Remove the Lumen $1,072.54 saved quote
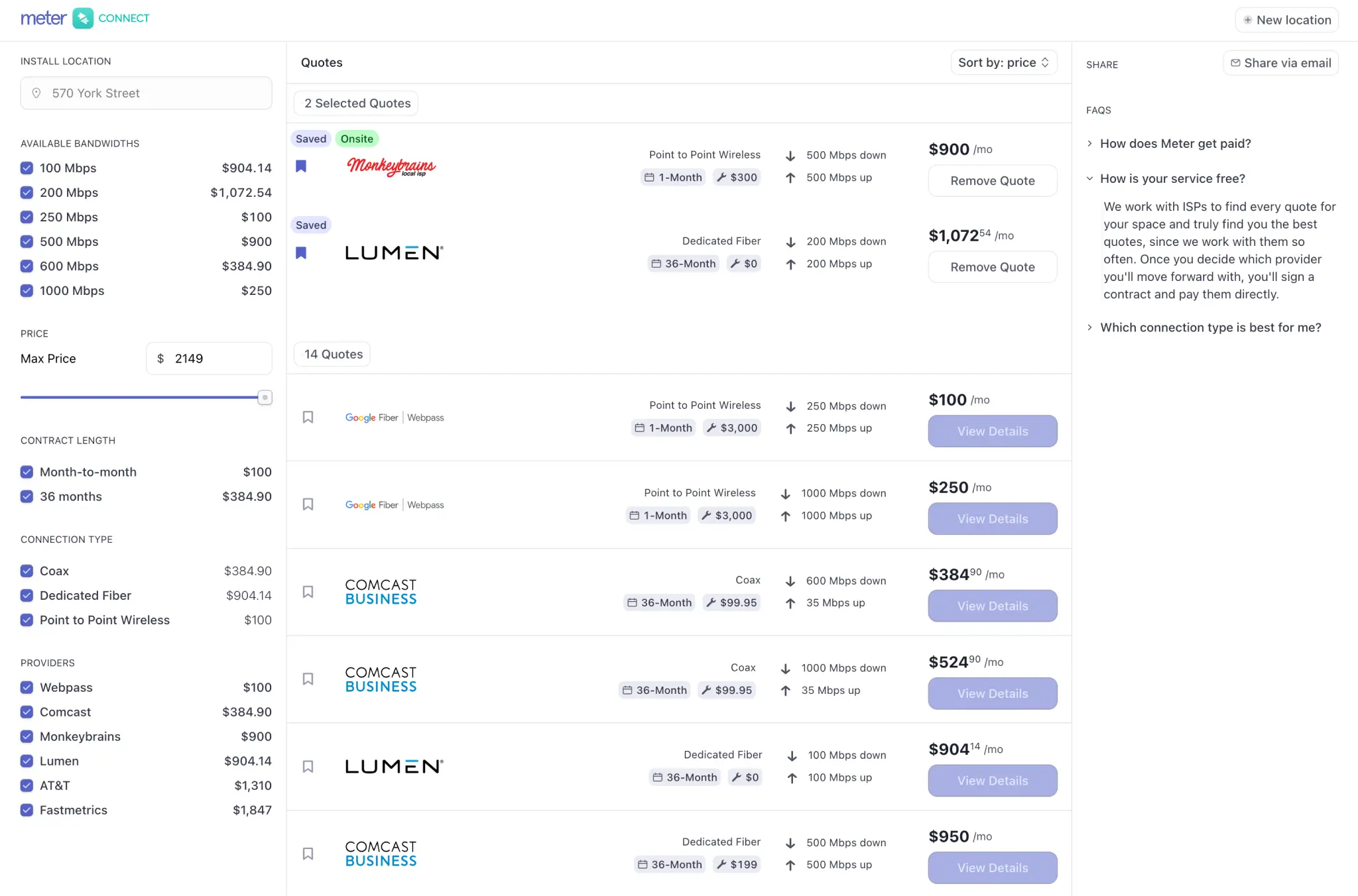1358x896 pixels. pos(993,267)
